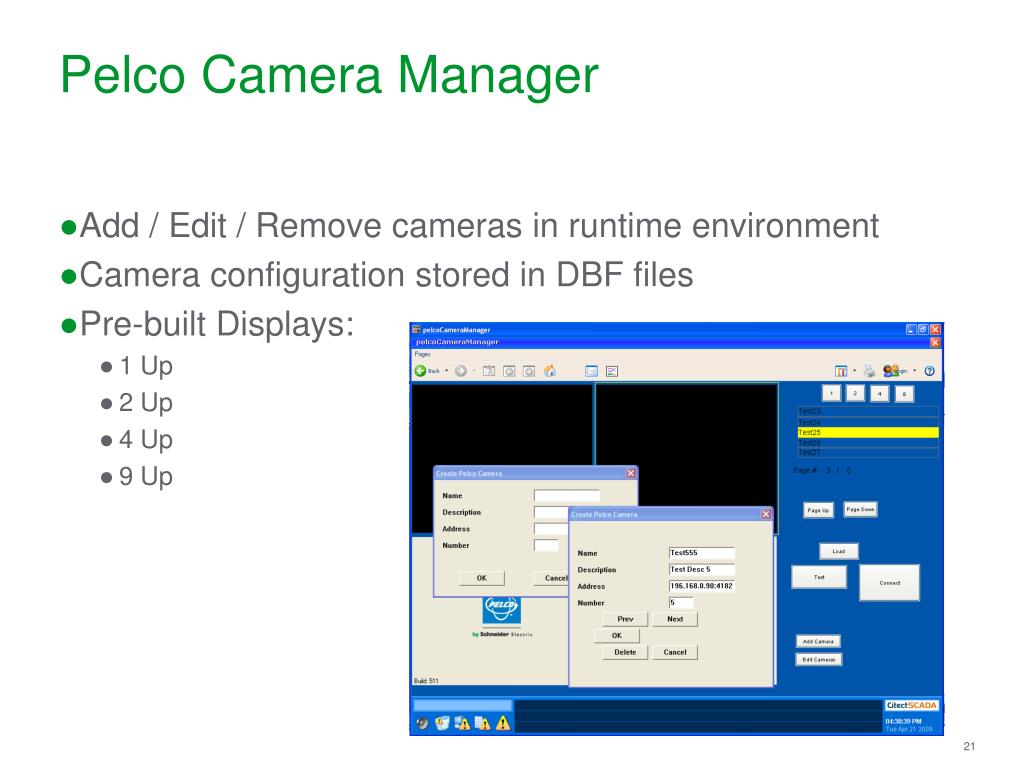Click the printer icon
1024x768 pixels.
(x=869, y=371)
